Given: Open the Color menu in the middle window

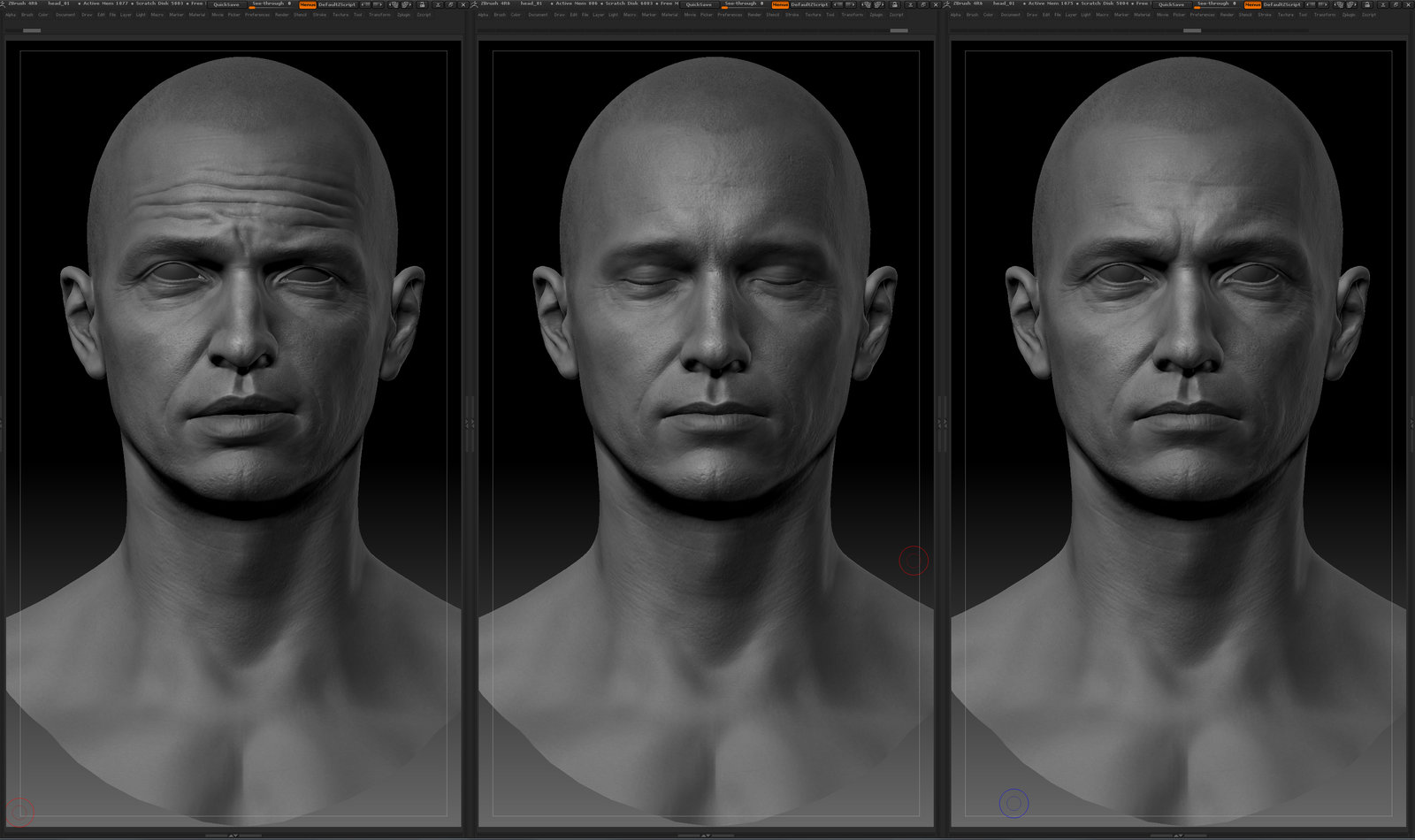Looking at the screenshot, I should click(516, 15).
